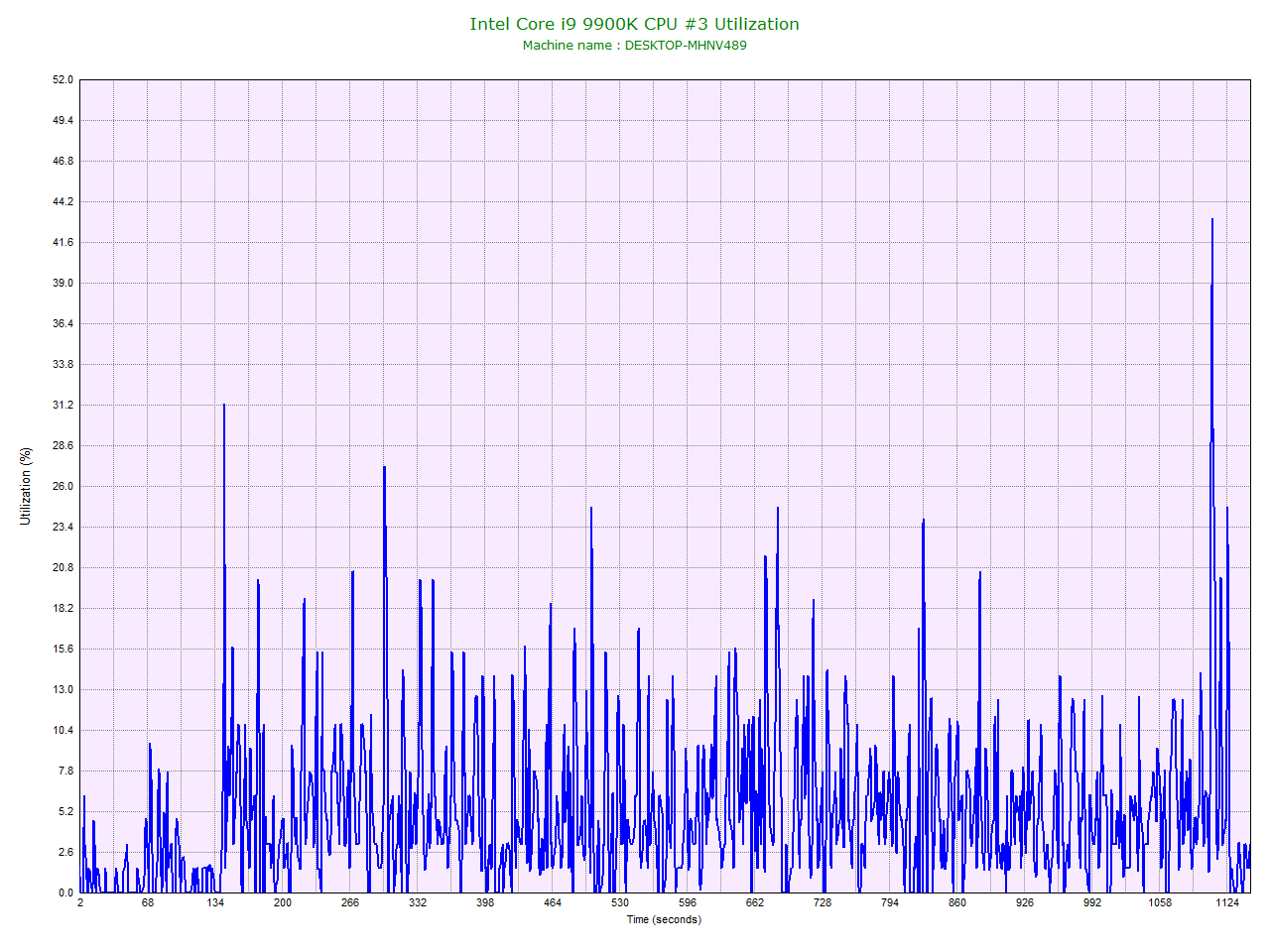This screenshot has width=1270, height=952.
Task: Click the chart title "Intel Core i9 9900K CPU #3 Utilization"
Action: [634, 24]
